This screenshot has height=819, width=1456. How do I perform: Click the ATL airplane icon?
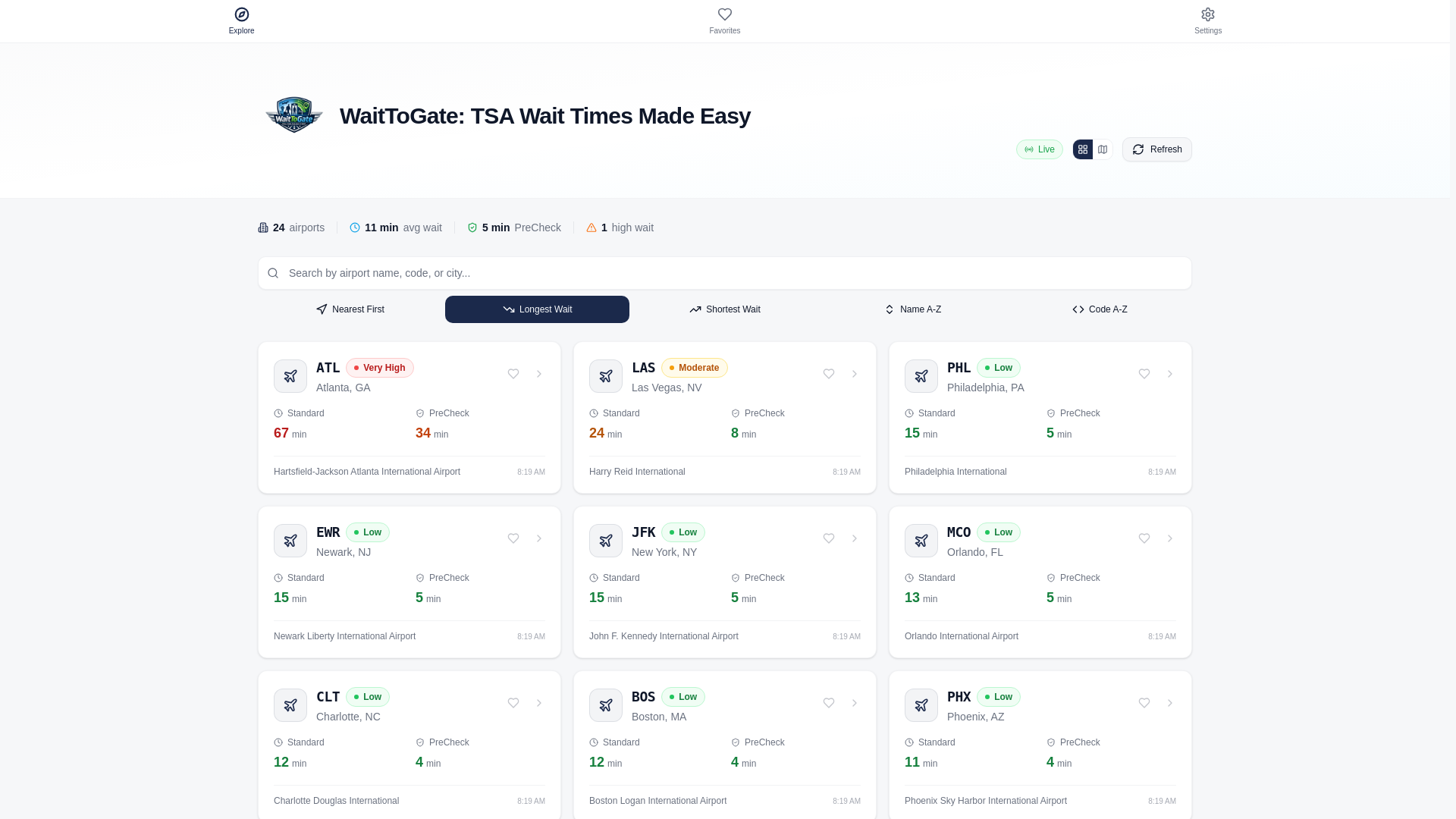click(290, 376)
